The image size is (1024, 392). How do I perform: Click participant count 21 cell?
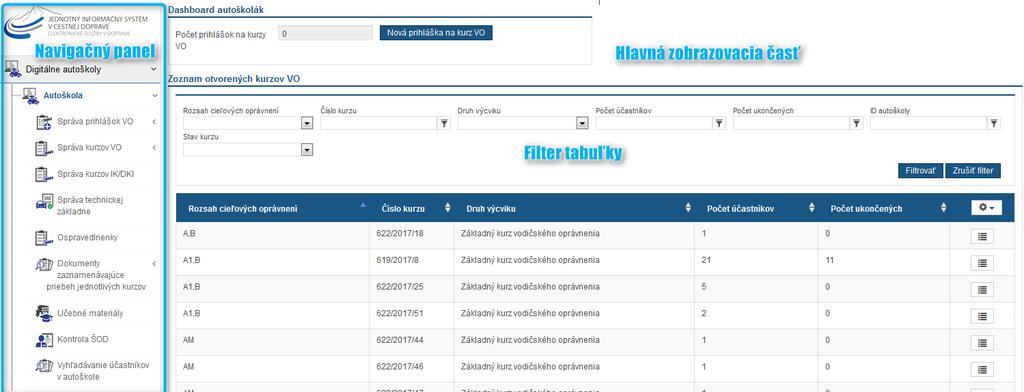coord(756,262)
